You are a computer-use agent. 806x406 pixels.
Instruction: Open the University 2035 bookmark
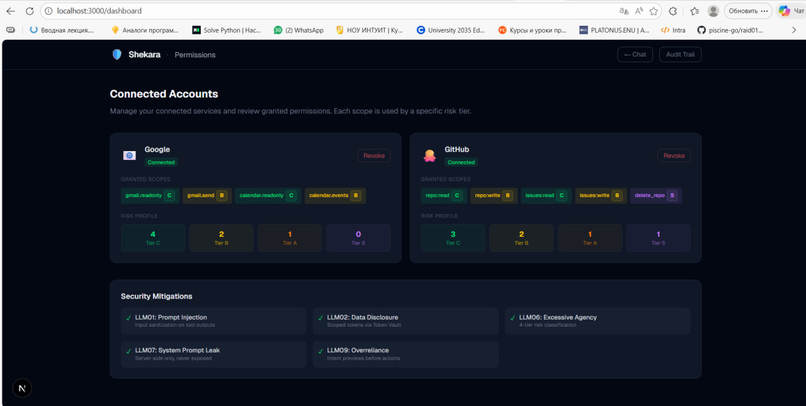coord(451,30)
